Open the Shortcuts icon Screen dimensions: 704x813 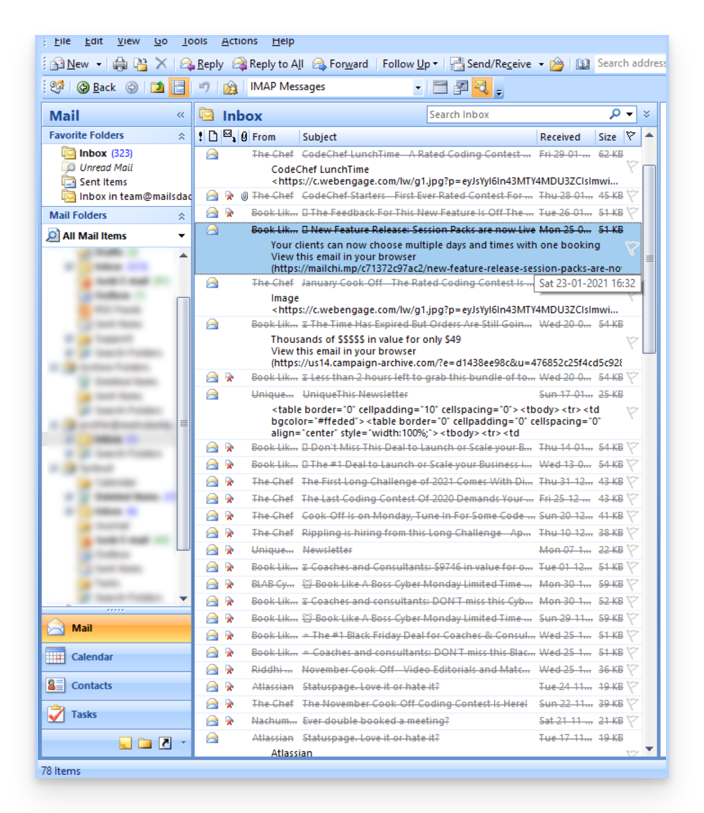(x=165, y=744)
